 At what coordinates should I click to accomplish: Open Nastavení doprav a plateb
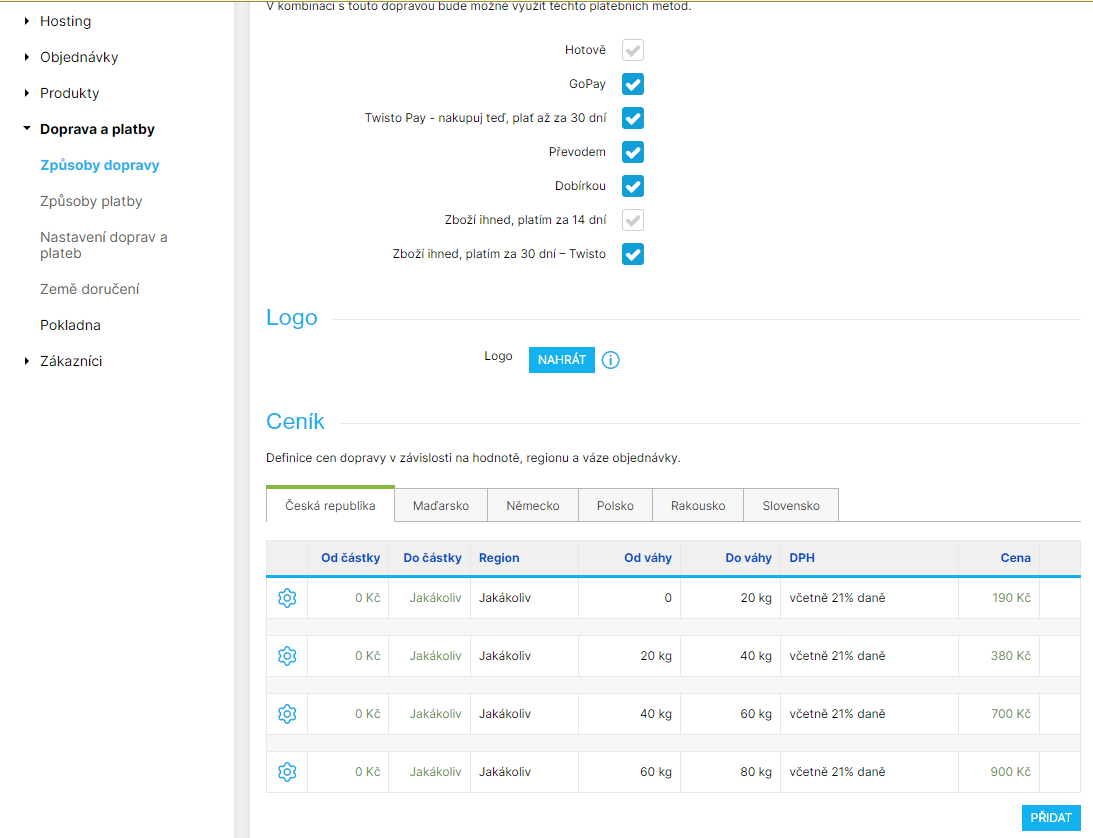tap(104, 245)
